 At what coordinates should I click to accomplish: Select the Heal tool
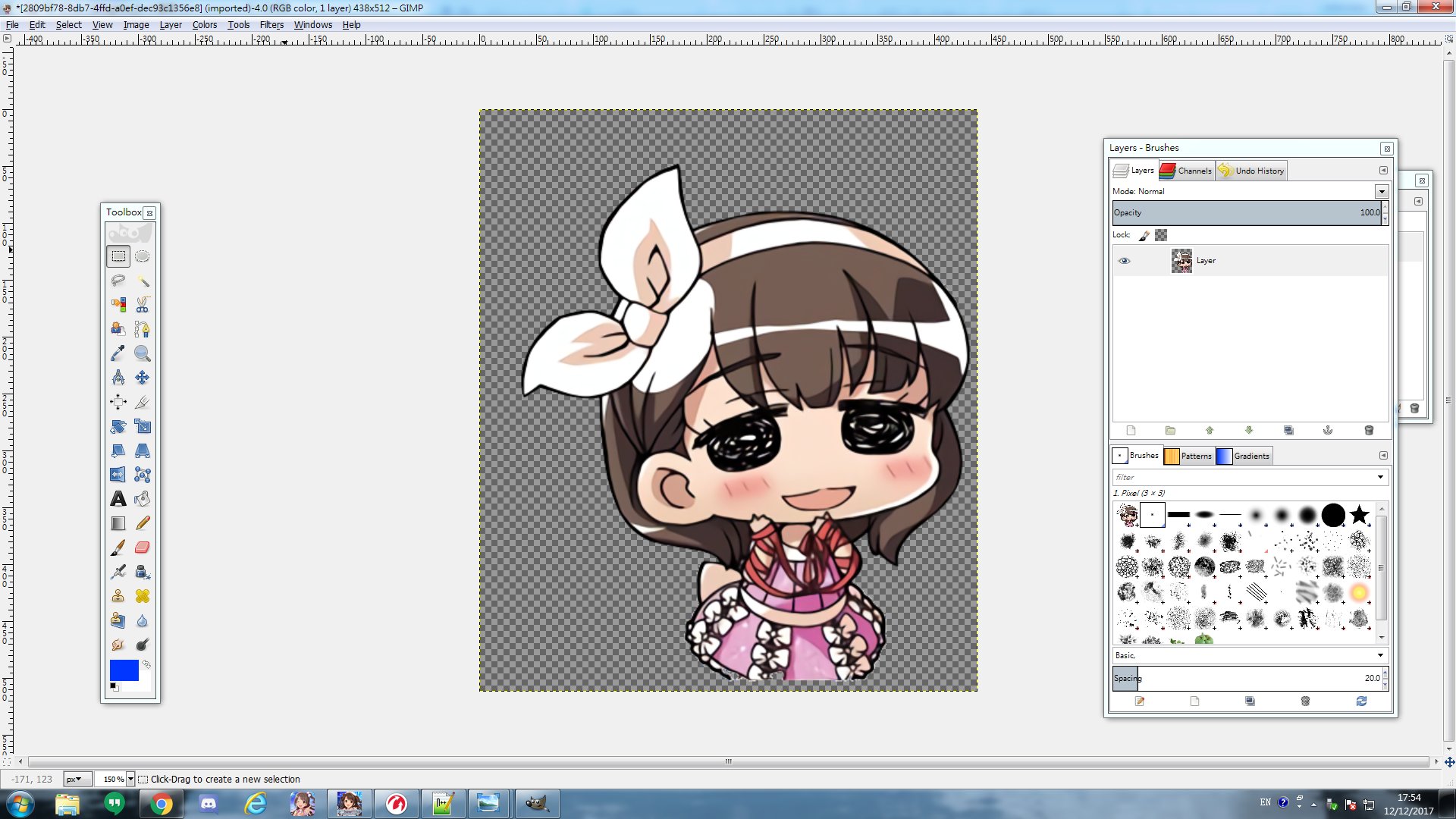tap(142, 596)
